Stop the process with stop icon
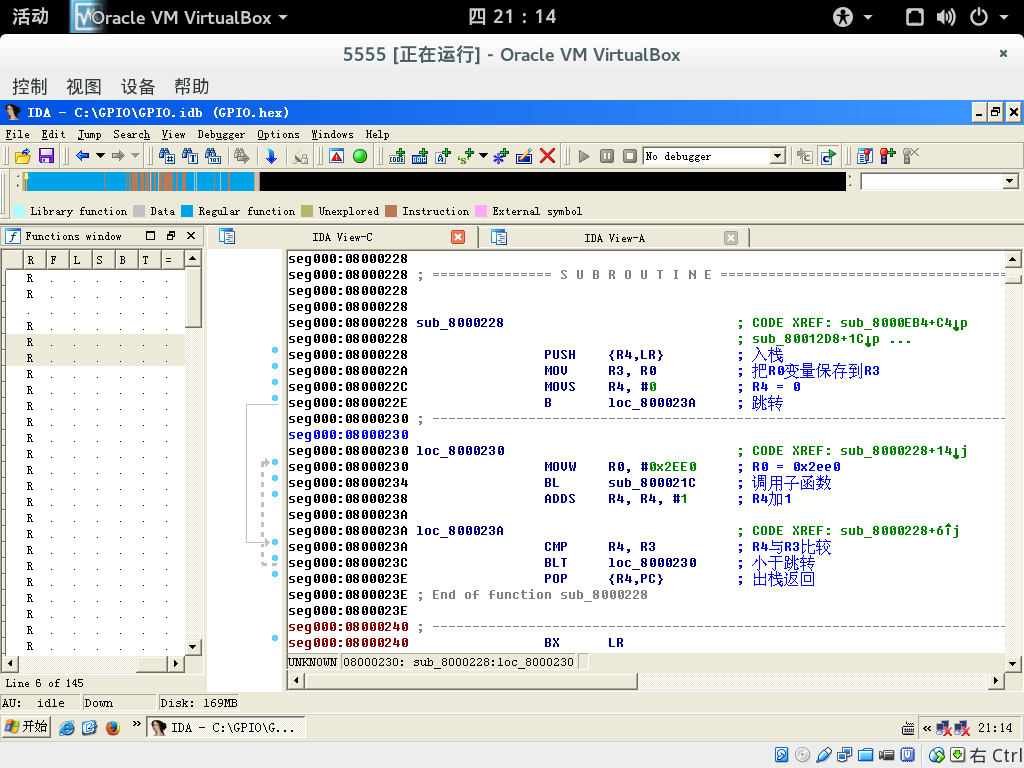Image resolution: width=1024 pixels, height=768 pixels. (x=630, y=156)
